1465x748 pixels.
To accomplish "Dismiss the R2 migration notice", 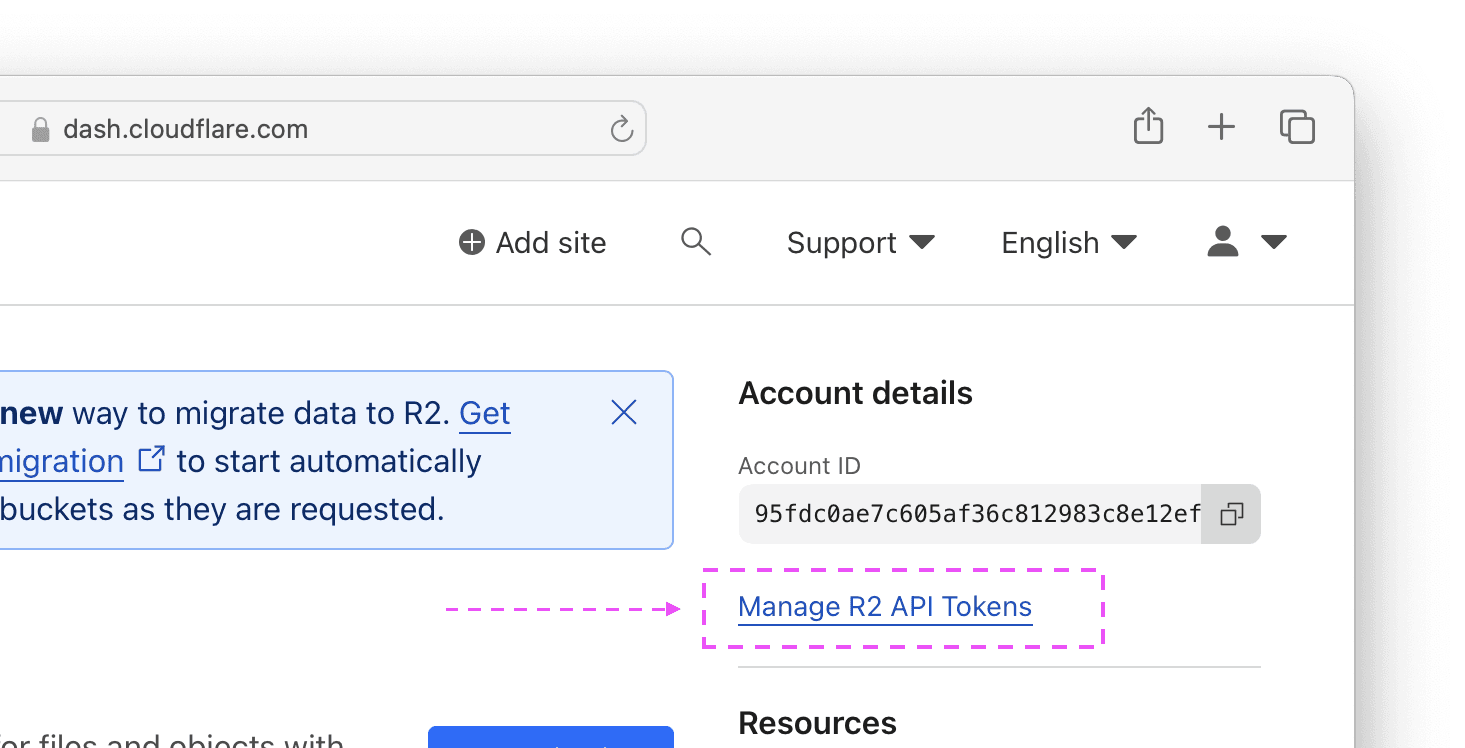I will tap(623, 412).
